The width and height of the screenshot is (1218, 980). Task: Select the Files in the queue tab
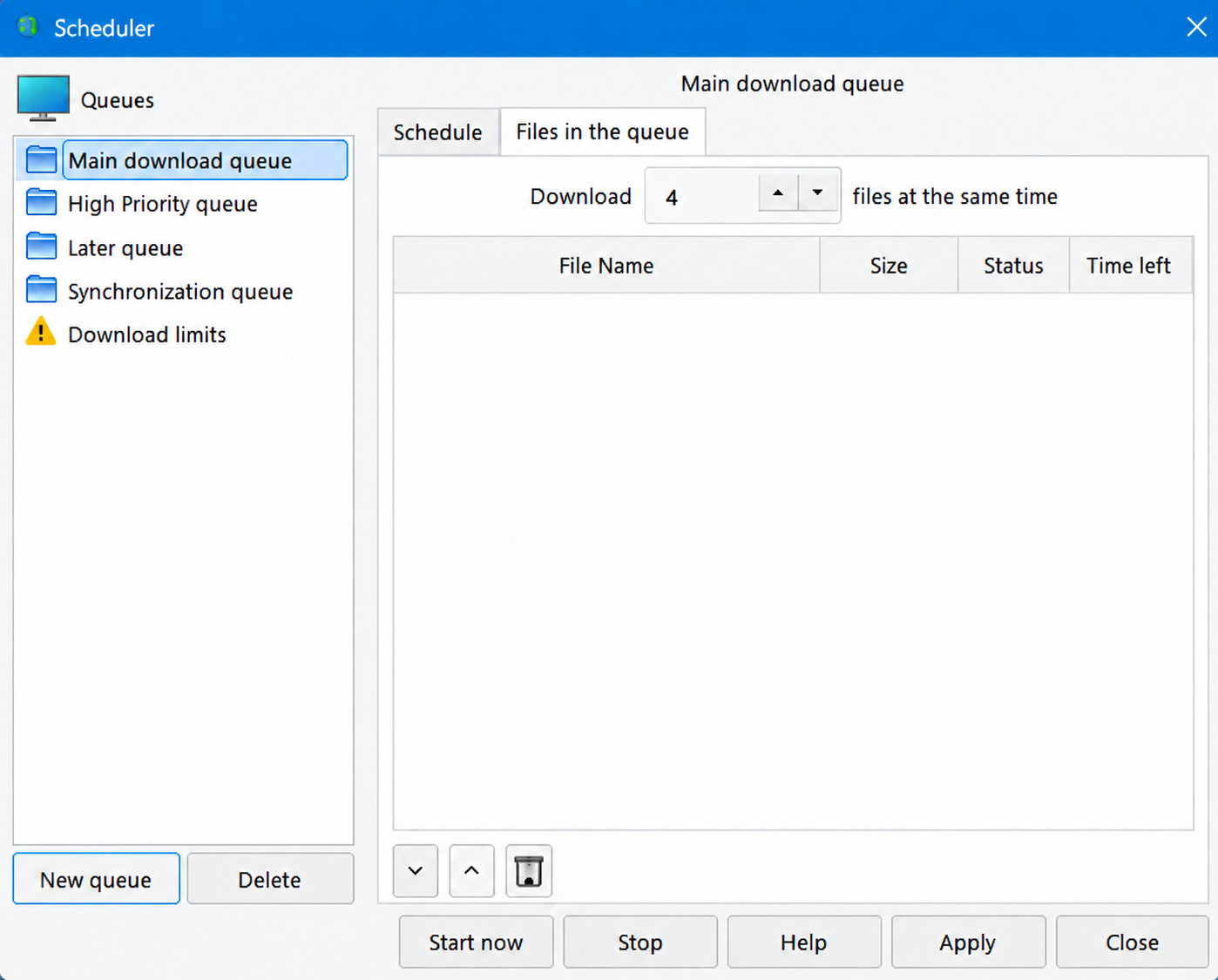(602, 132)
